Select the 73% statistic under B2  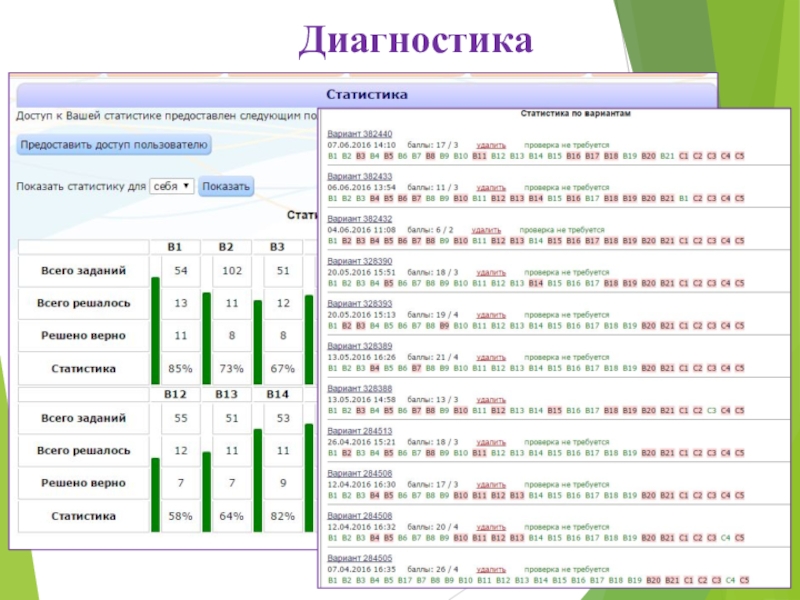click(232, 368)
